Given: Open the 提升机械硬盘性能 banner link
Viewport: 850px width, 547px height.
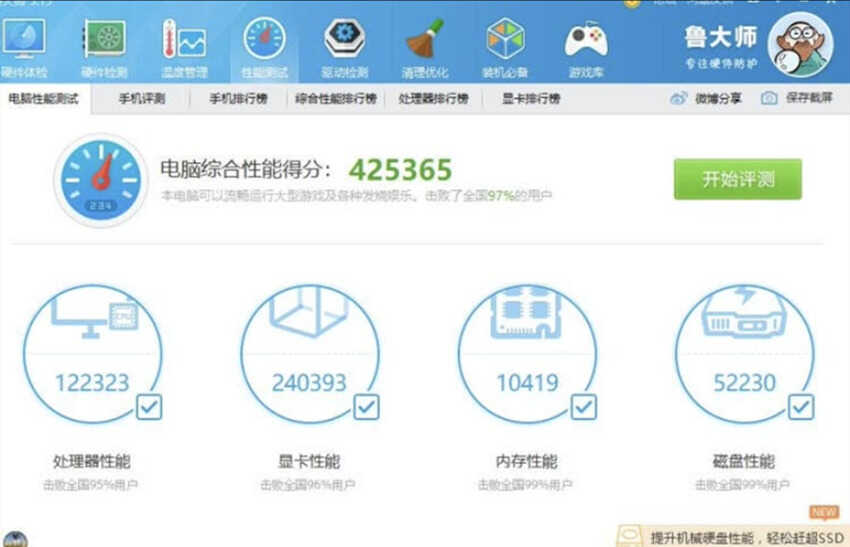Looking at the screenshot, I should pyautogui.click(x=746, y=538).
